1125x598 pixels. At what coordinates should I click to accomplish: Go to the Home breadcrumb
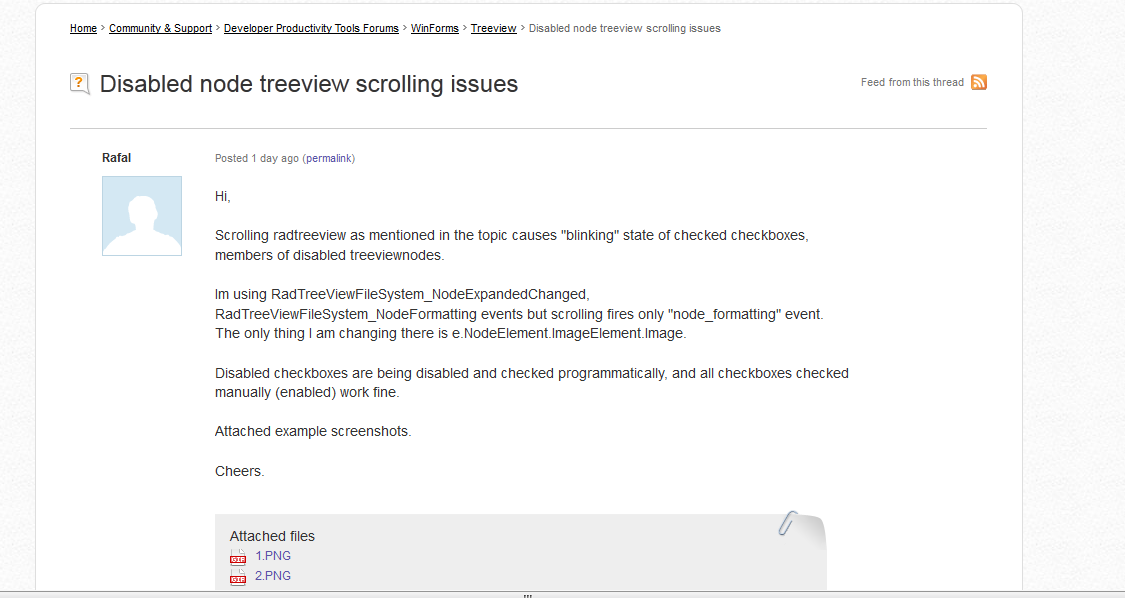pyautogui.click(x=83, y=28)
